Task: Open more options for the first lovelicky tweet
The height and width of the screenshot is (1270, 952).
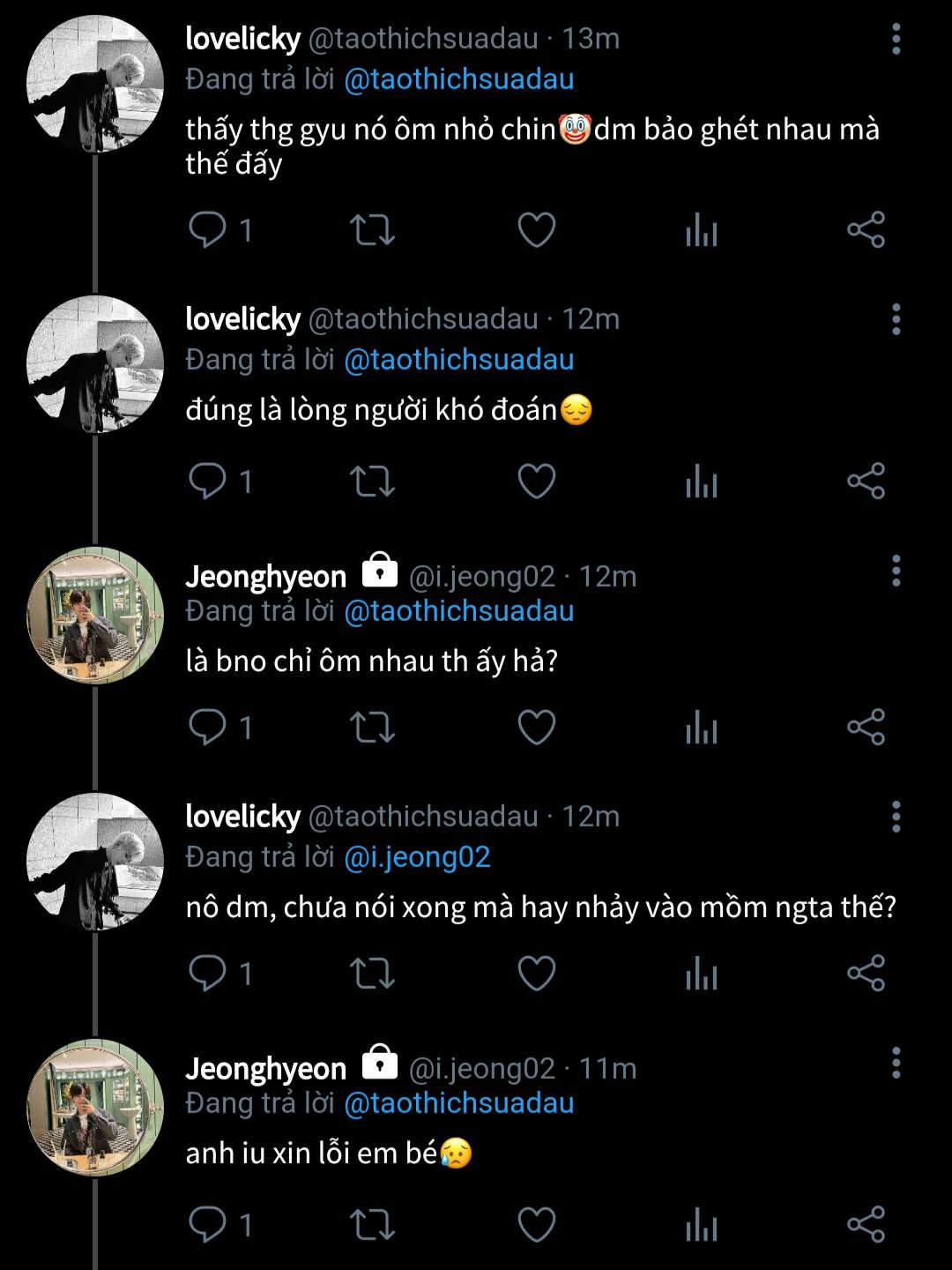Action: tap(896, 40)
